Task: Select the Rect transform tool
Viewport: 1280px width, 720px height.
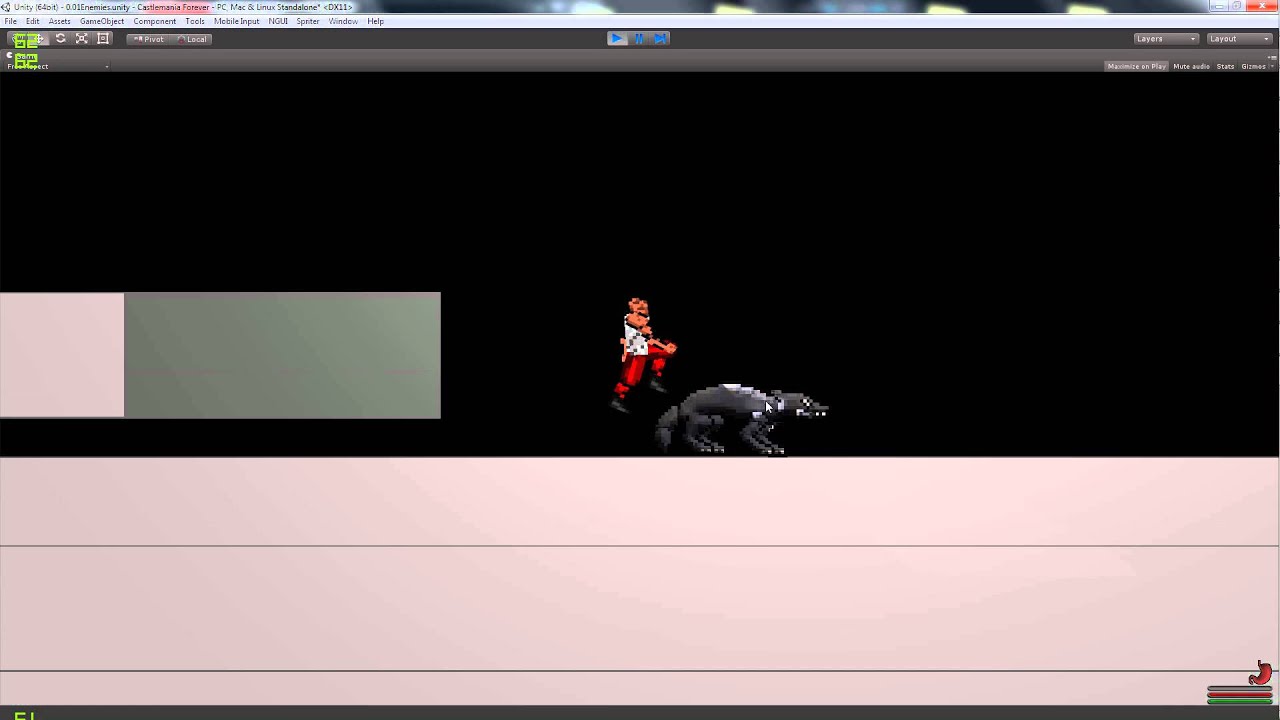Action: click(x=103, y=38)
